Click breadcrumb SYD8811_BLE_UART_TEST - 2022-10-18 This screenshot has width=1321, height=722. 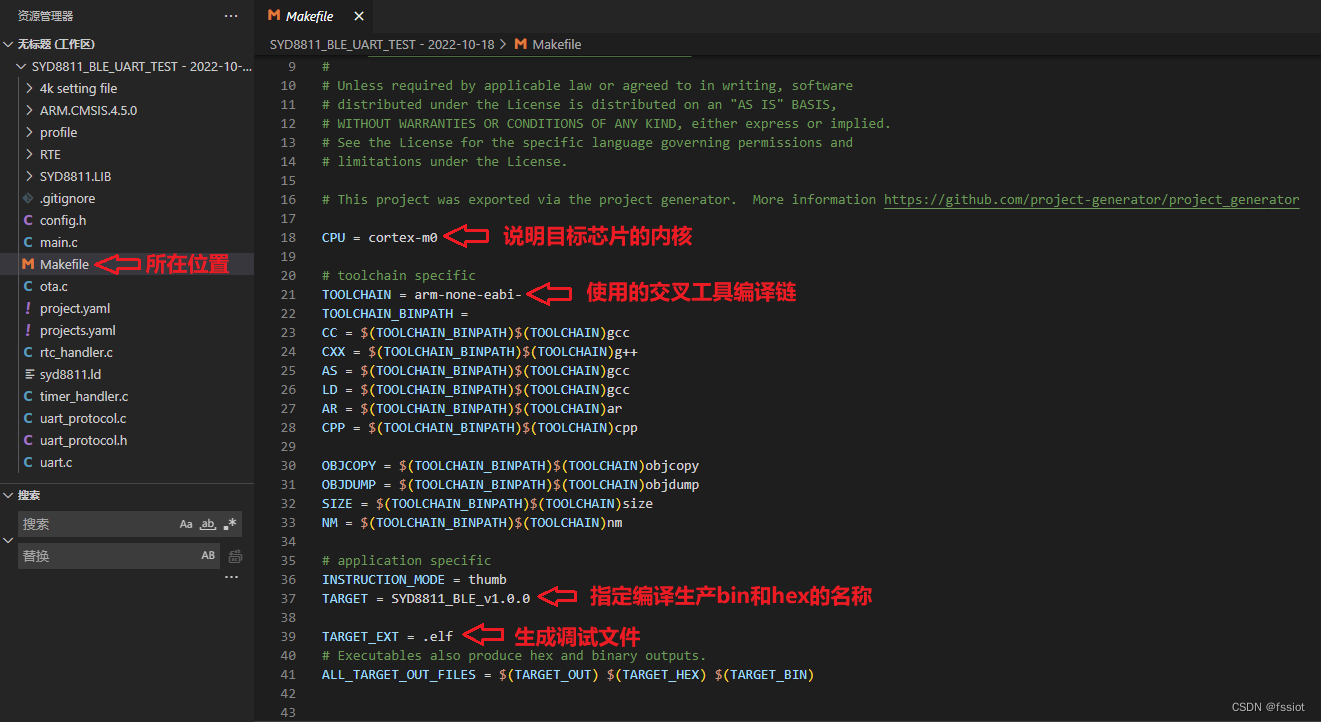click(382, 44)
